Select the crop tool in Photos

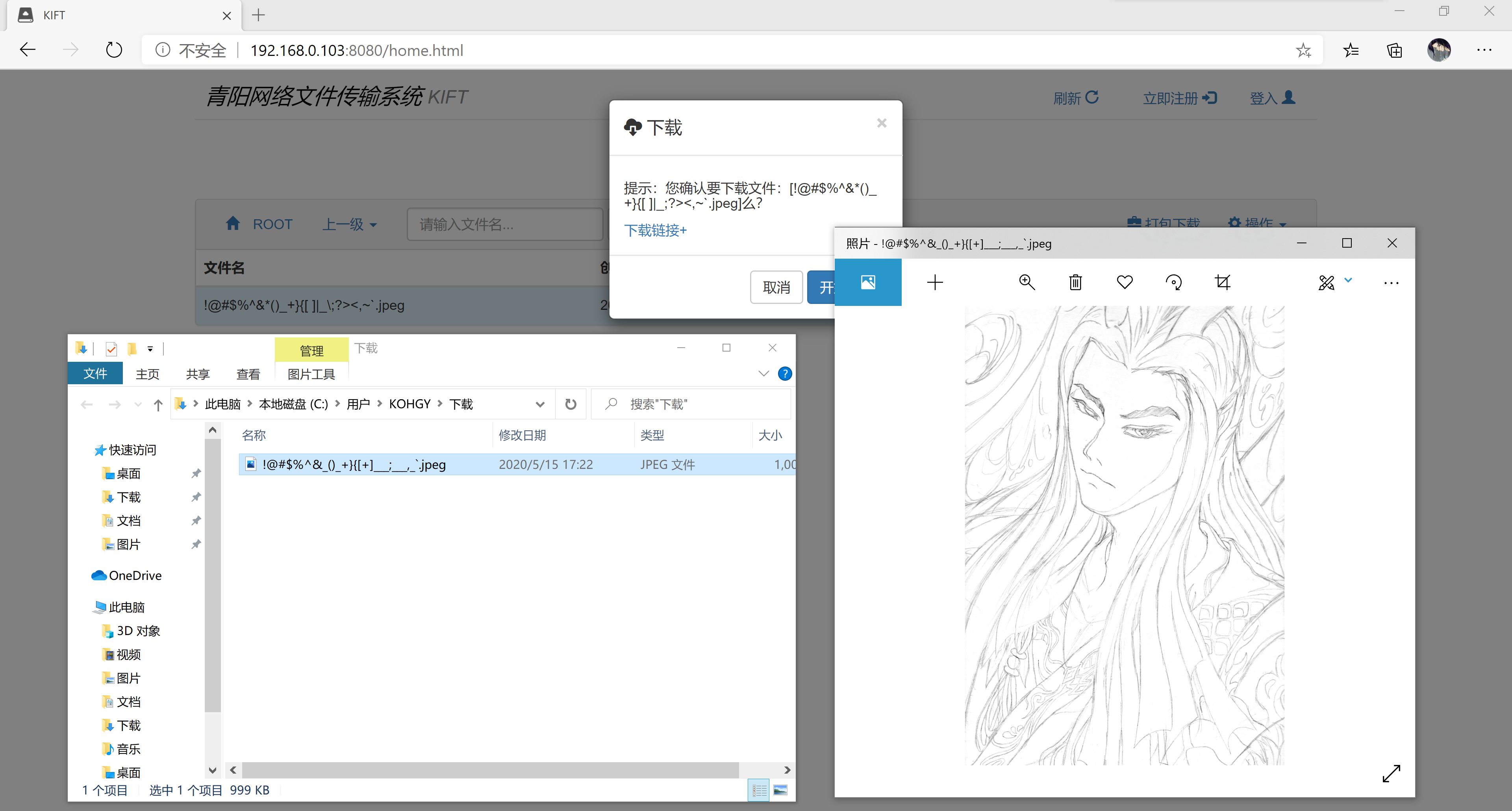(x=1223, y=282)
